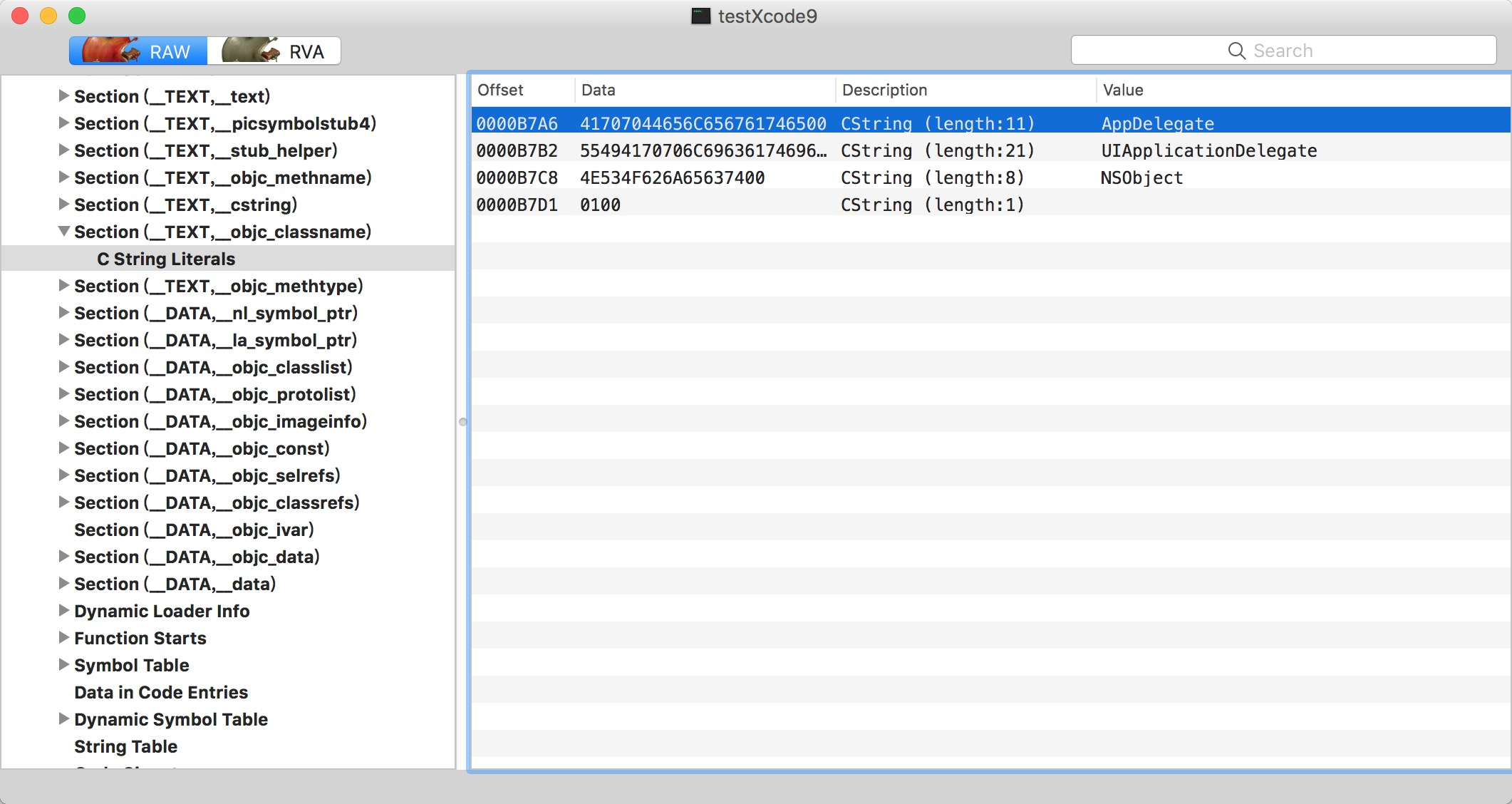Zoom the testXcode9 window

[77, 16]
